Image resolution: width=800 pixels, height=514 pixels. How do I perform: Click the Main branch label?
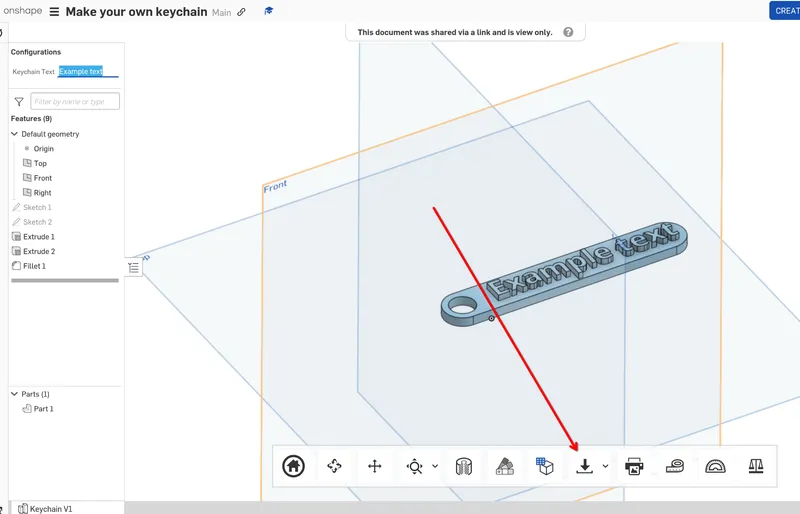click(221, 12)
